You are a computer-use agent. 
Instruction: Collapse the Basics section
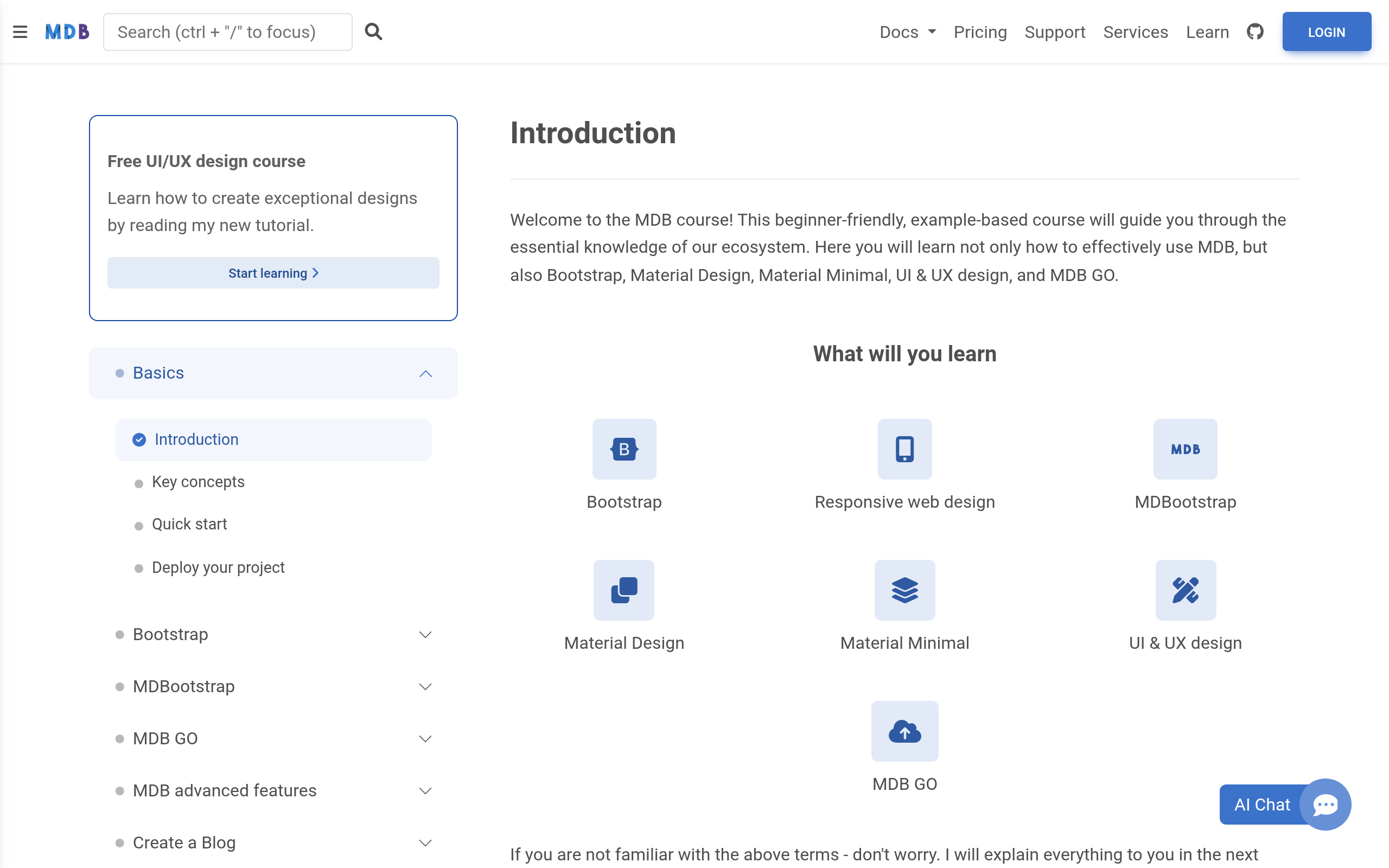pyautogui.click(x=273, y=373)
